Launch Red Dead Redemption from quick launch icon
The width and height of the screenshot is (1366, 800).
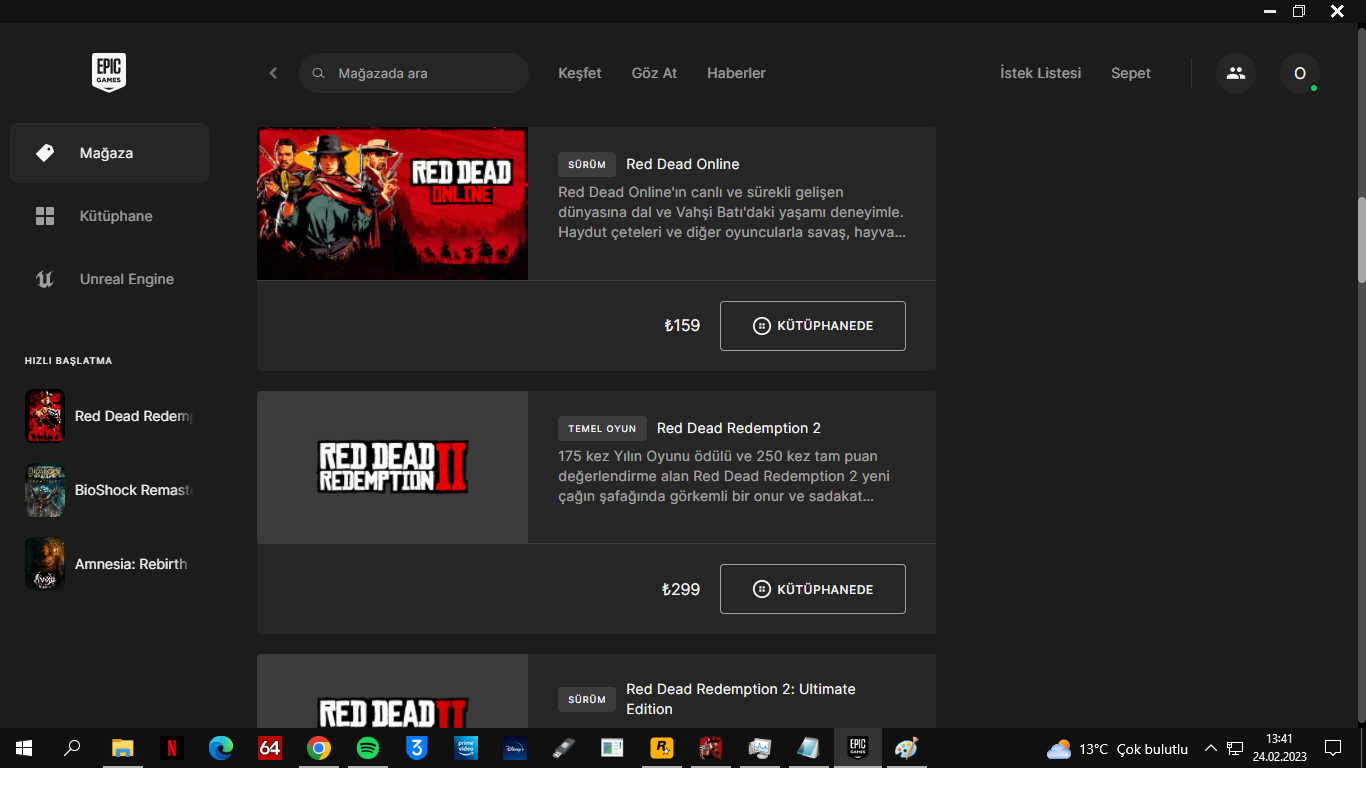45,416
